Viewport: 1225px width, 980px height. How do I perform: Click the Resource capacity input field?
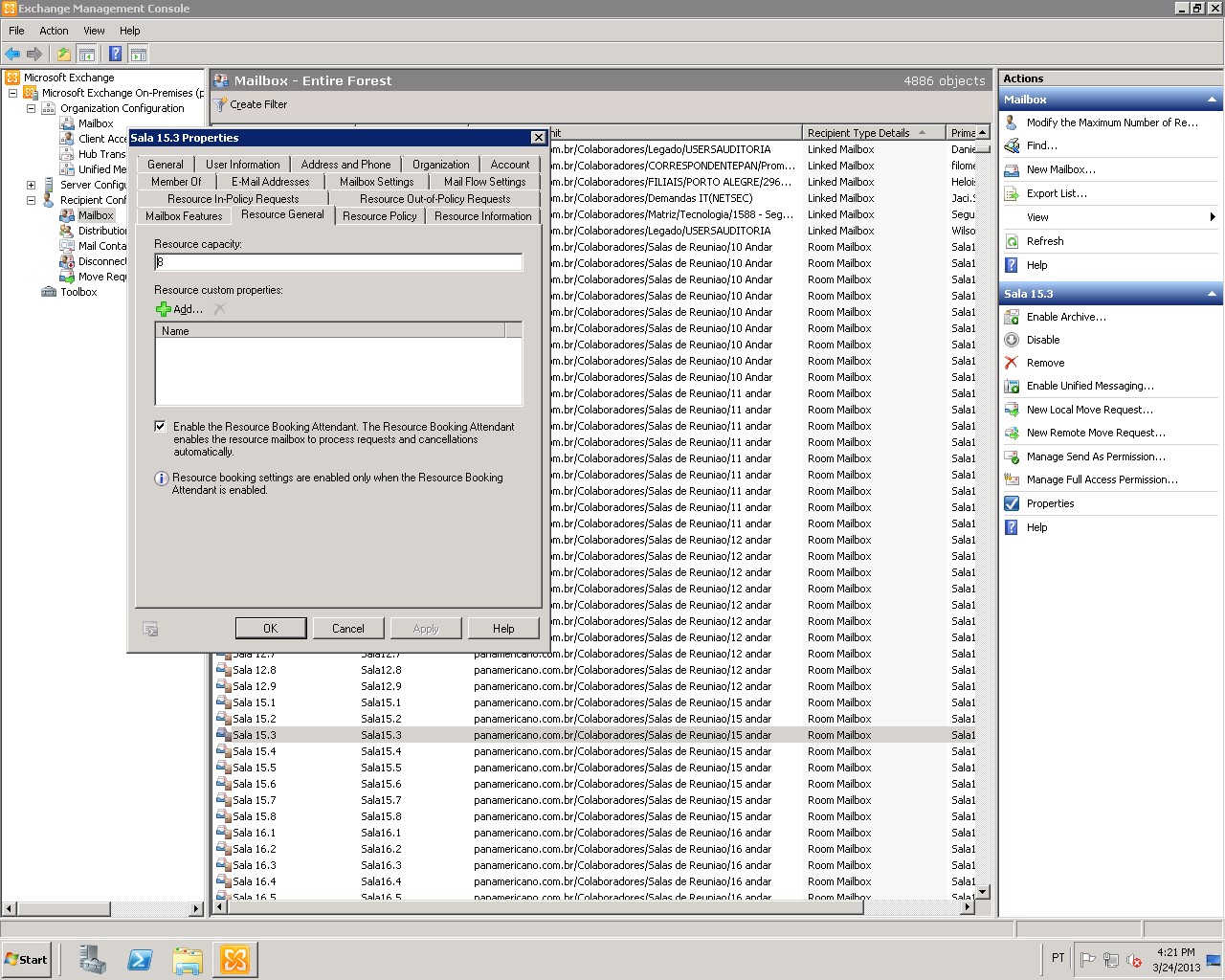coord(338,262)
